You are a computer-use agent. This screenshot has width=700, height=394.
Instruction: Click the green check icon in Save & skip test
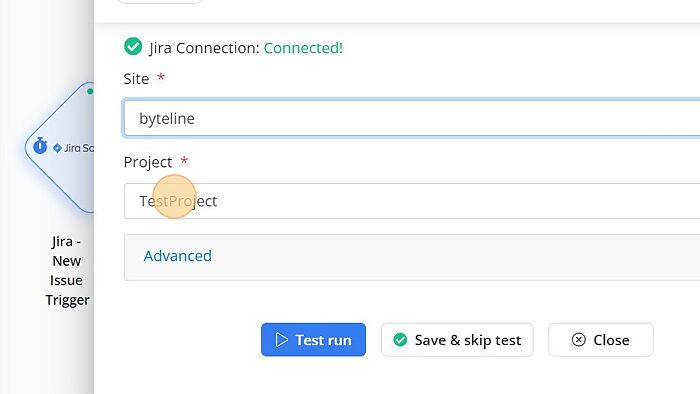(400, 340)
